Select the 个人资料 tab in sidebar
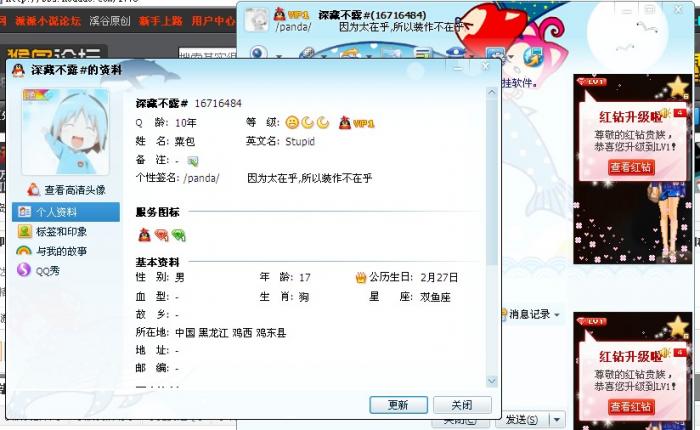The image size is (700, 430). click(66, 212)
